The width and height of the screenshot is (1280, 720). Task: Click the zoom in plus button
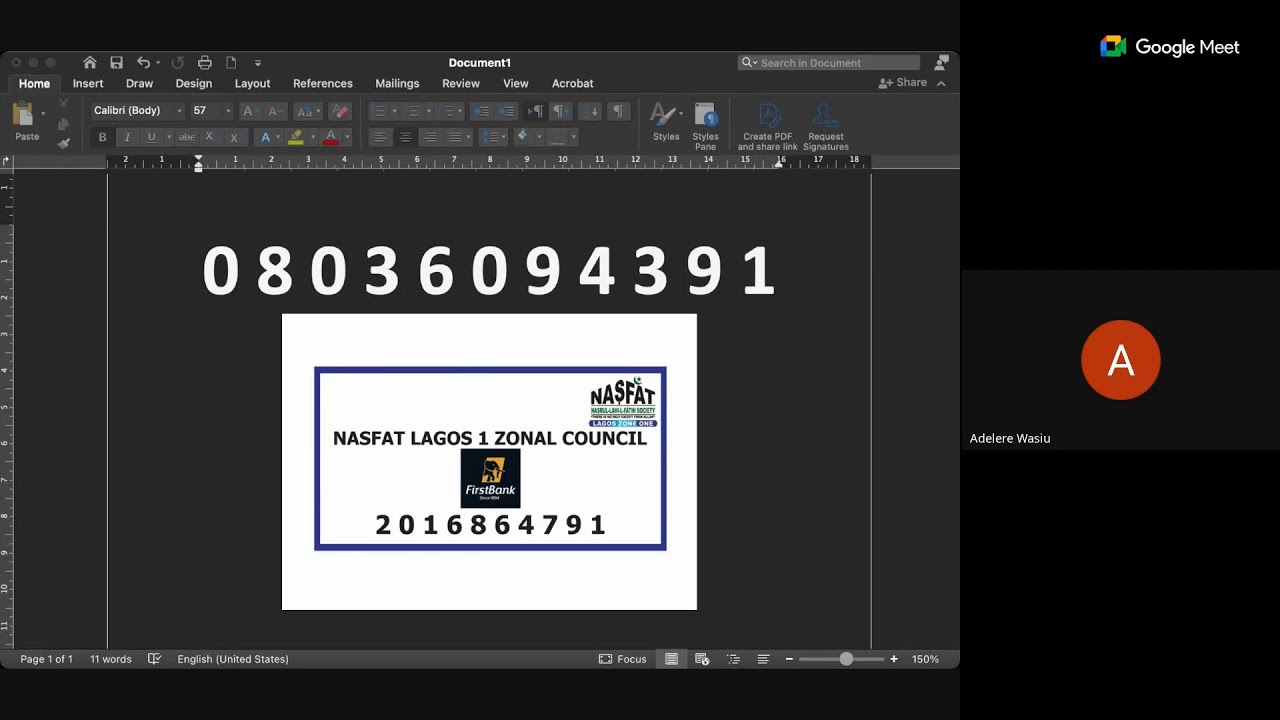pos(894,659)
